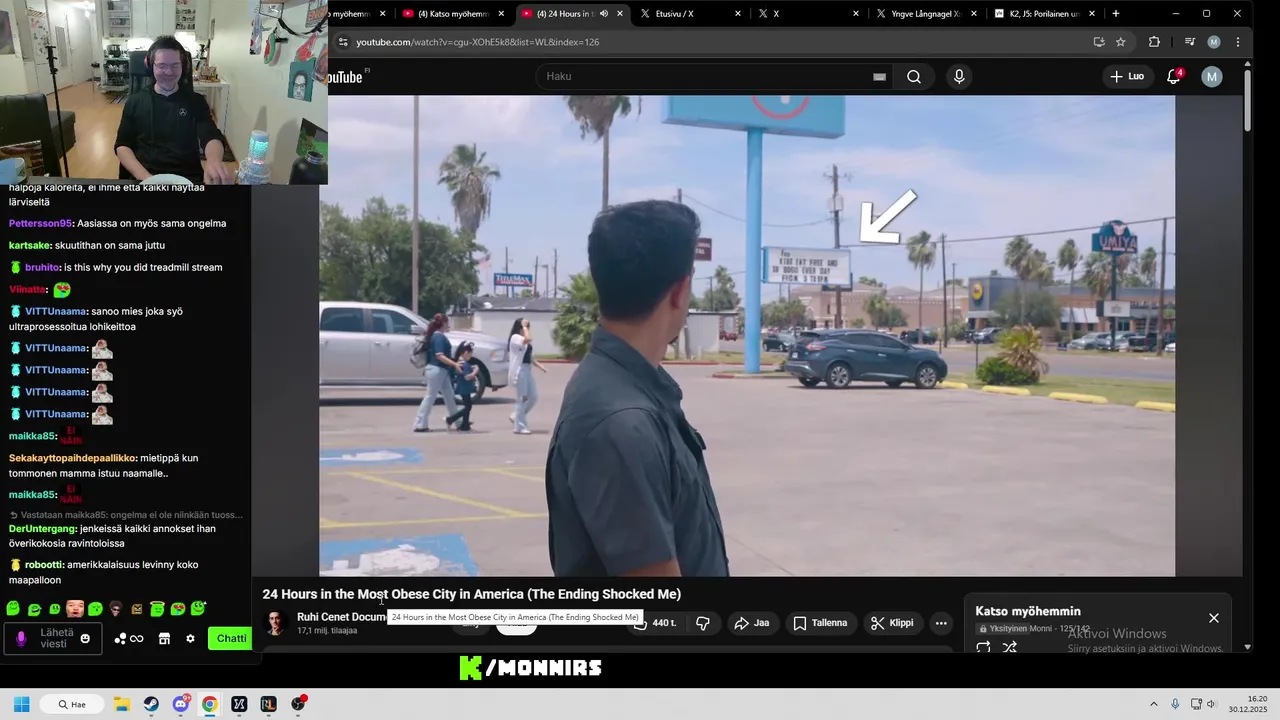The height and width of the screenshot is (720, 1280).
Task: Open channel points icon in chat
Action: (129, 639)
